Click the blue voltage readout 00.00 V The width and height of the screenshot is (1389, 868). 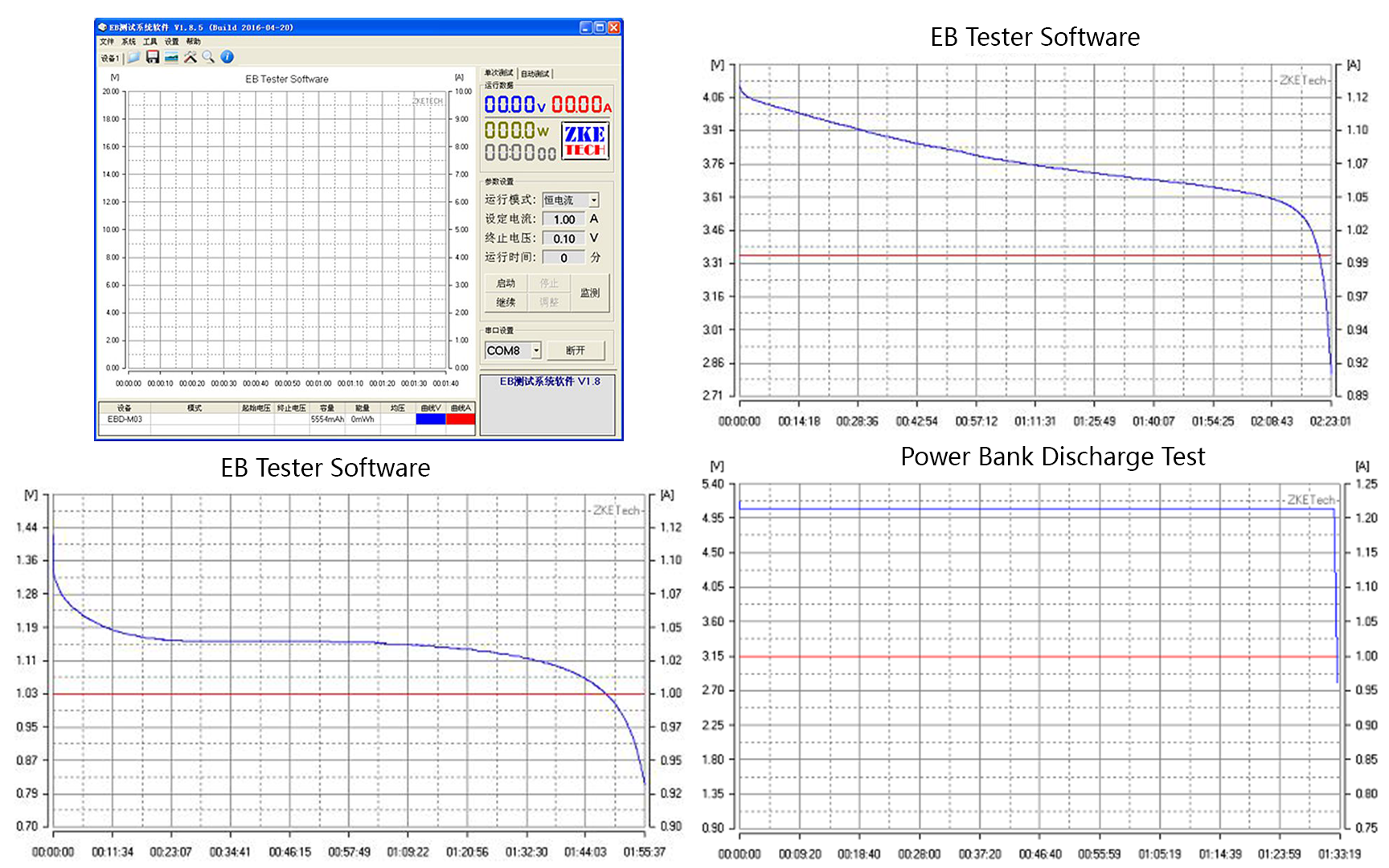point(515,104)
